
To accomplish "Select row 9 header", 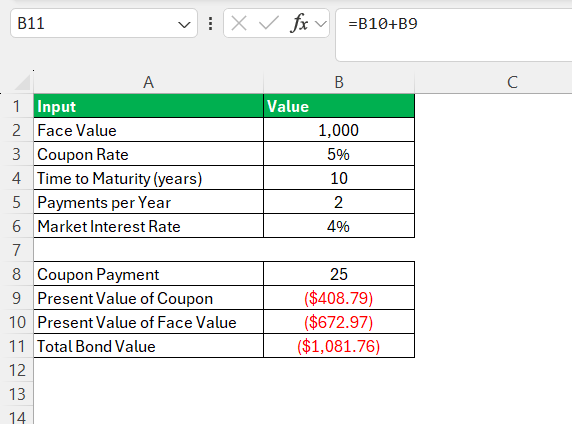I will click(x=16, y=298).
